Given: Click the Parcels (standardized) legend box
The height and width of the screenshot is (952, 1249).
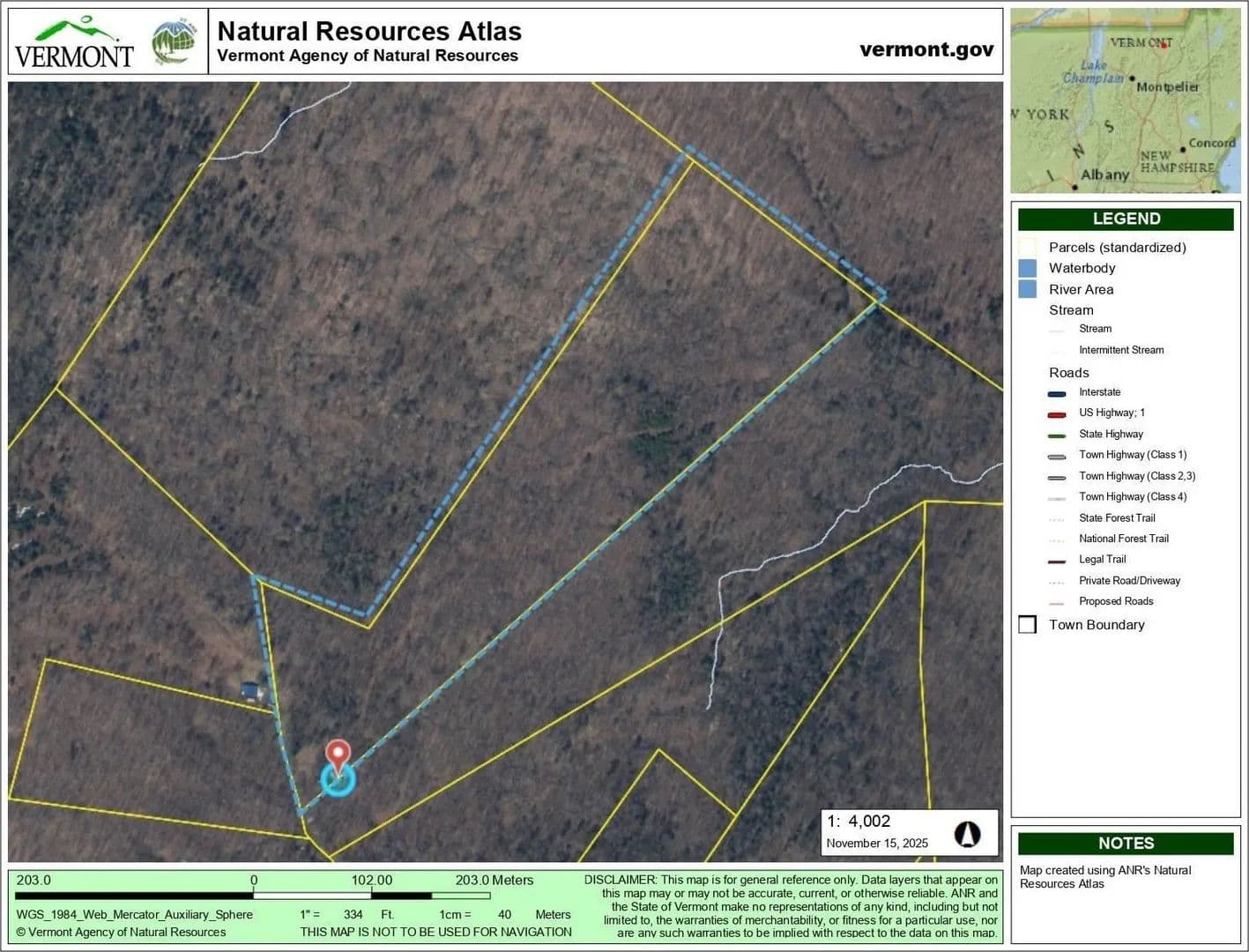Looking at the screenshot, I should pos(1028,248).
